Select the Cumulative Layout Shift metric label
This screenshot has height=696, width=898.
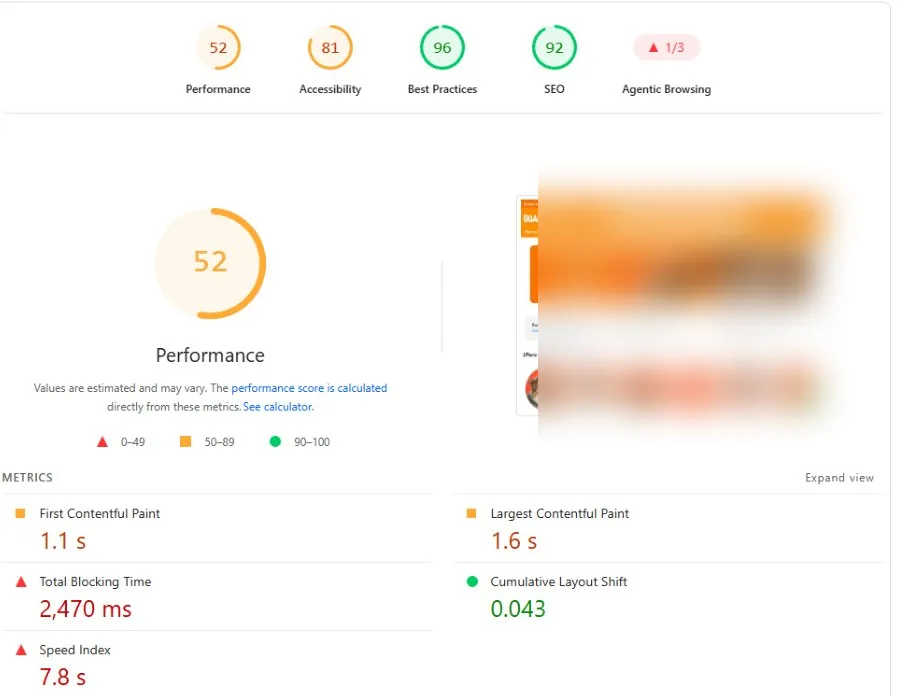pos(558,581)
